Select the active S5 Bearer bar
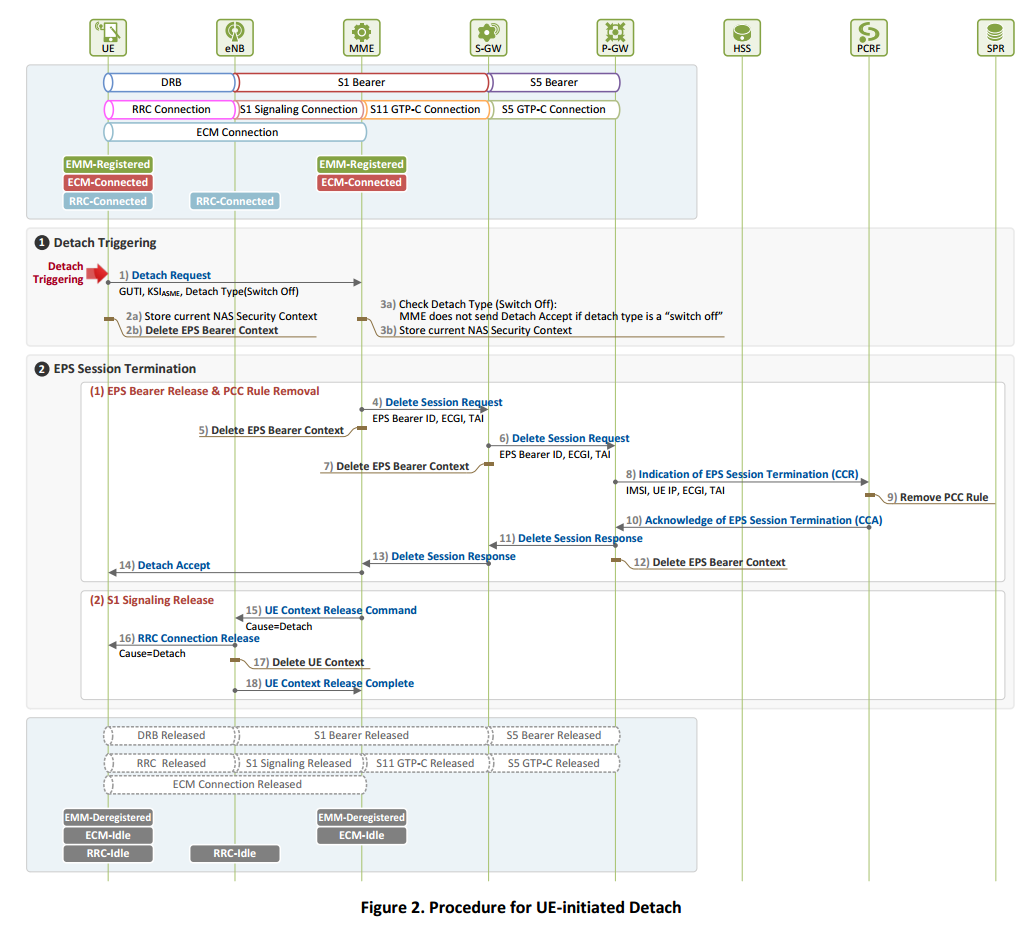This screenshot has height=927, width=1033. pos(553,82)
